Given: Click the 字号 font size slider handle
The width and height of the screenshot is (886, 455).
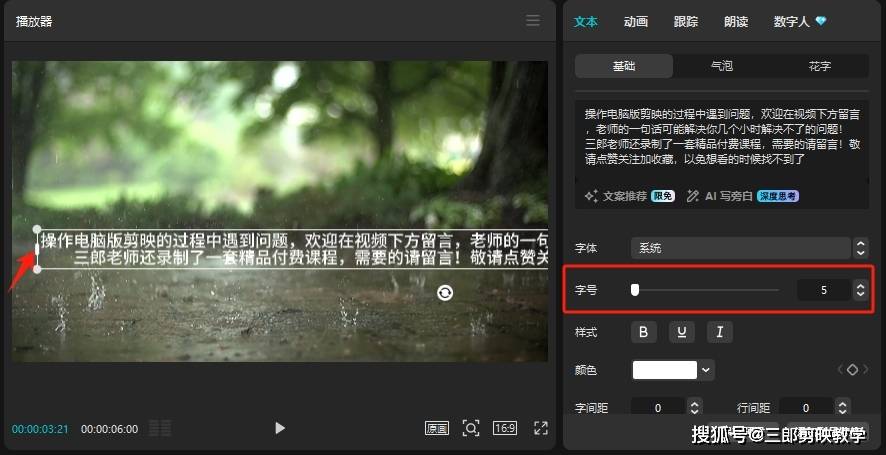Looking at the screenshot, I should click(635, 290).
